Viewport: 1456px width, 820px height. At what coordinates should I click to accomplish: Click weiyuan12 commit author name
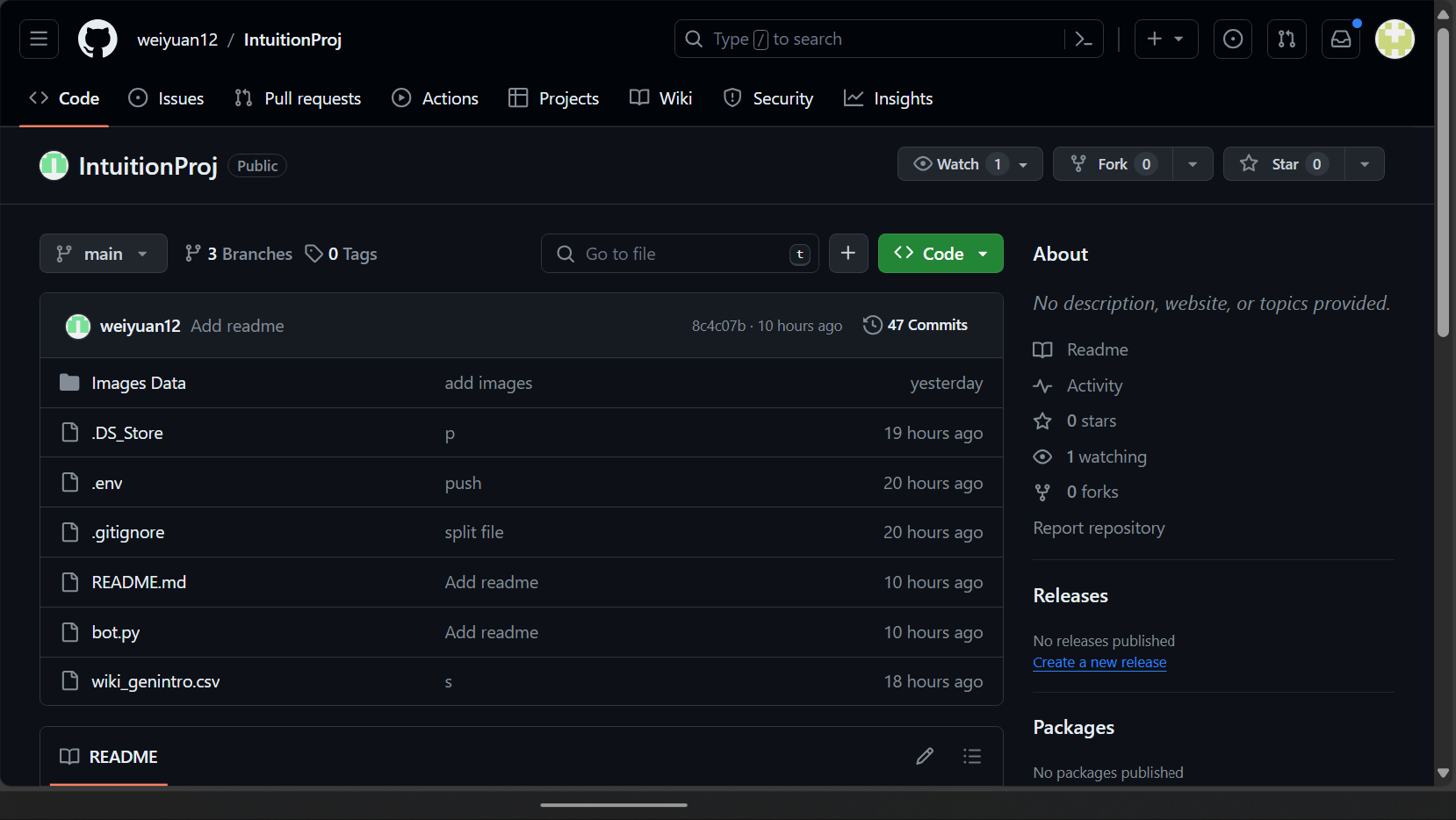click(x=140, y=326)
